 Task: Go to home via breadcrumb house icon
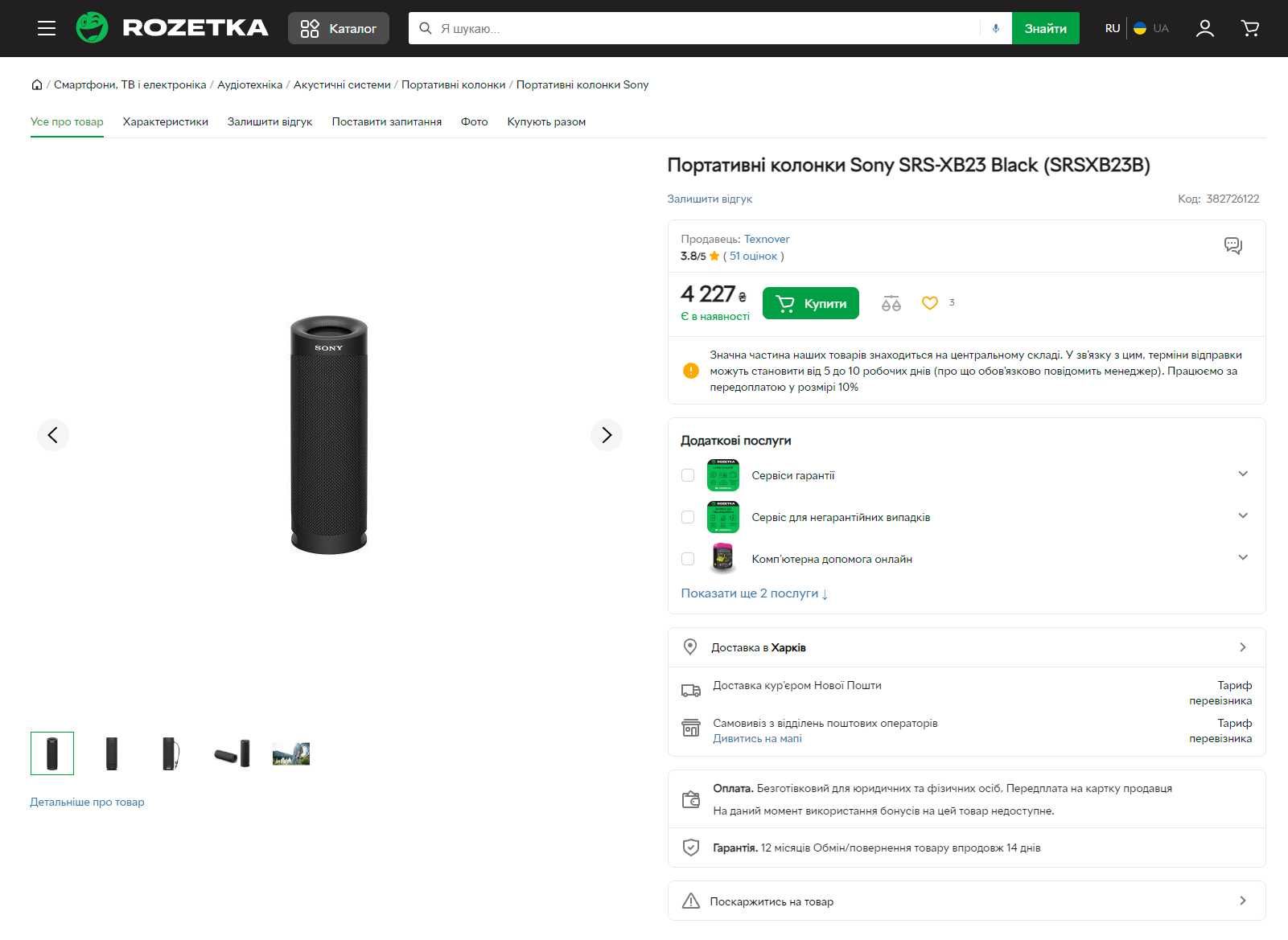(37, 84)
